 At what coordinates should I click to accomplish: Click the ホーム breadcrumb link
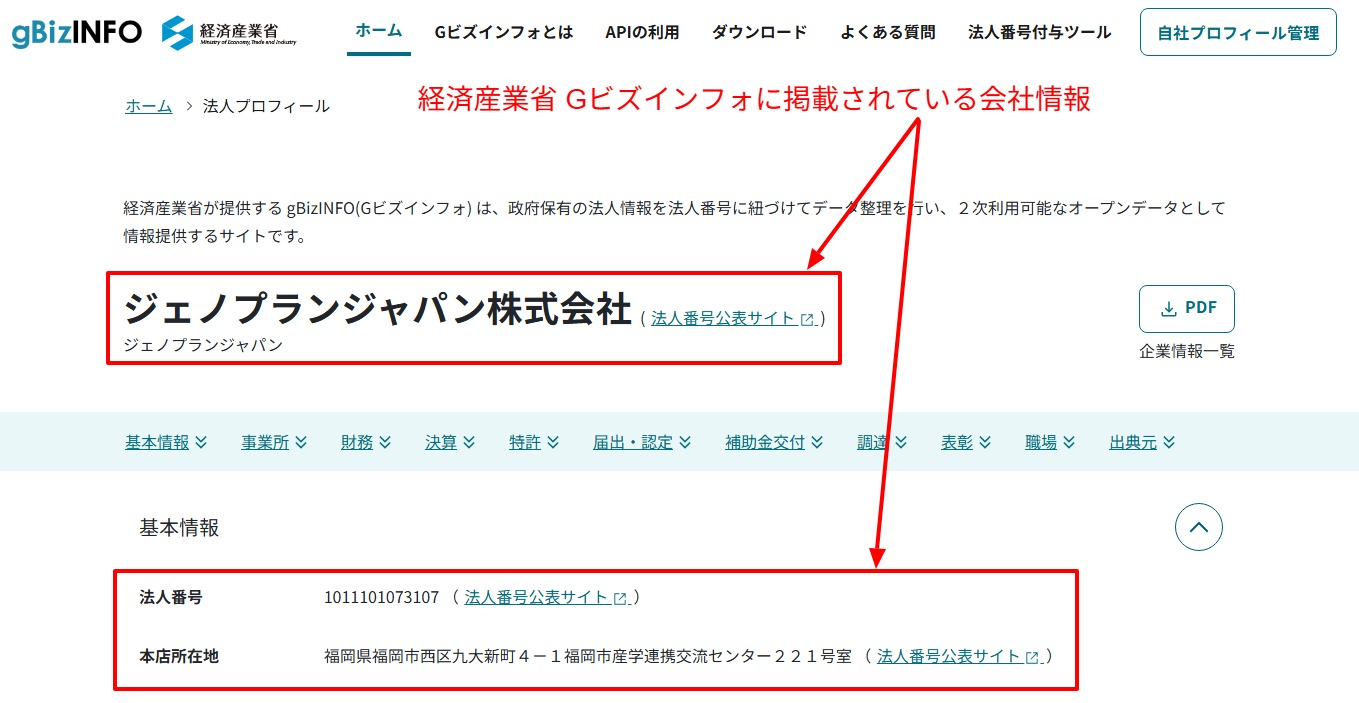148,105
